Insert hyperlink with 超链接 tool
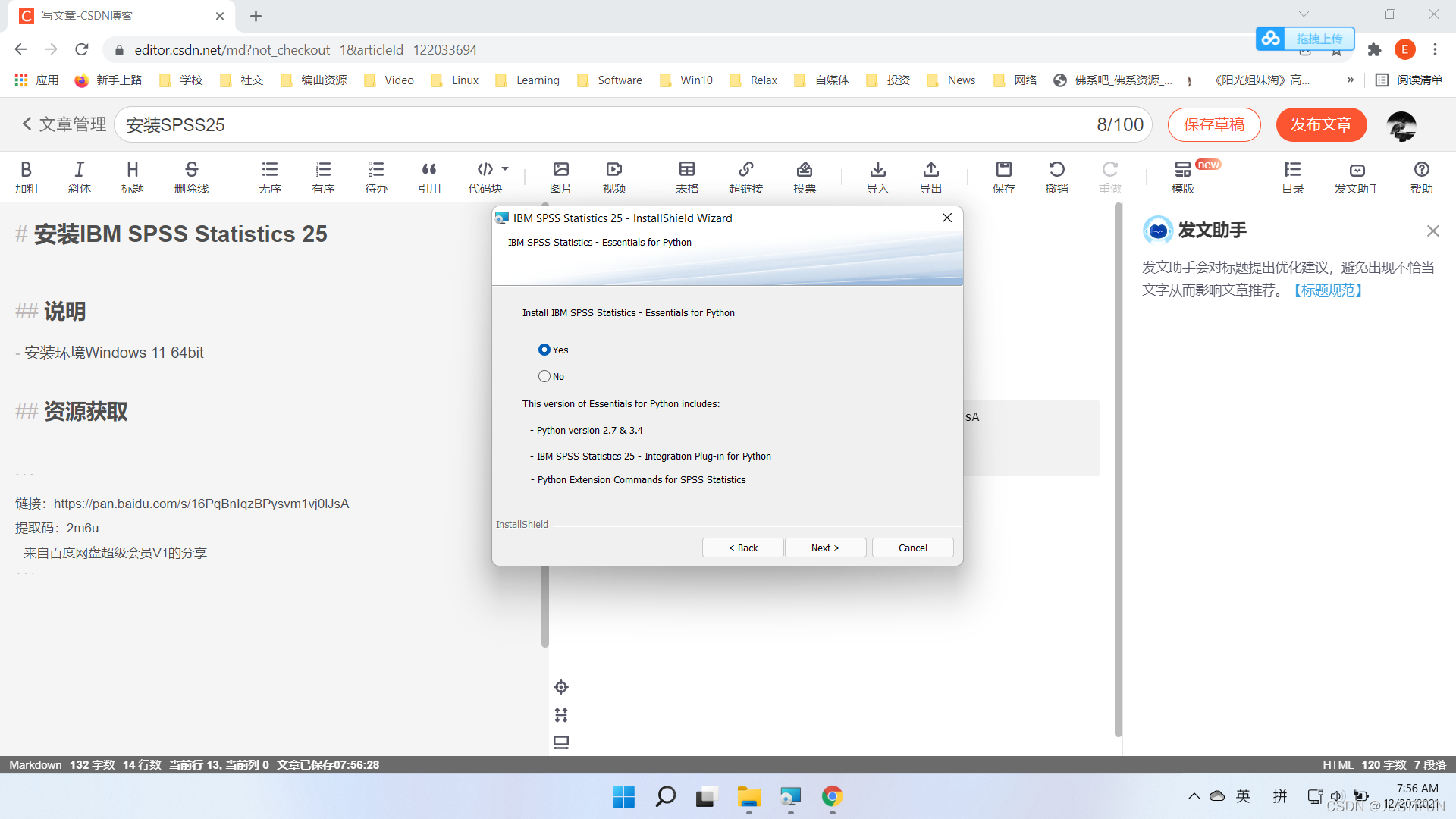The image size is (1456, 819). 746,177
